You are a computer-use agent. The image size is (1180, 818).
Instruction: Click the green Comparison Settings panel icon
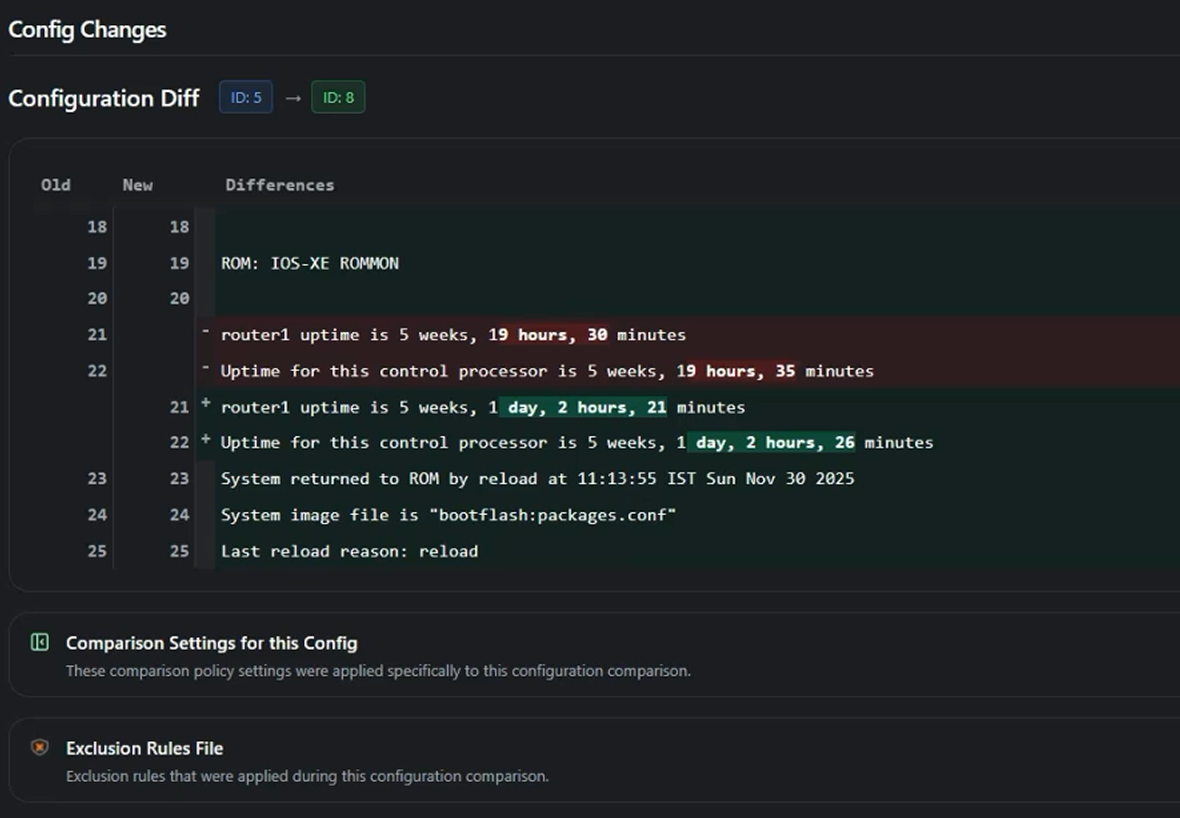[x=39, y=643]
